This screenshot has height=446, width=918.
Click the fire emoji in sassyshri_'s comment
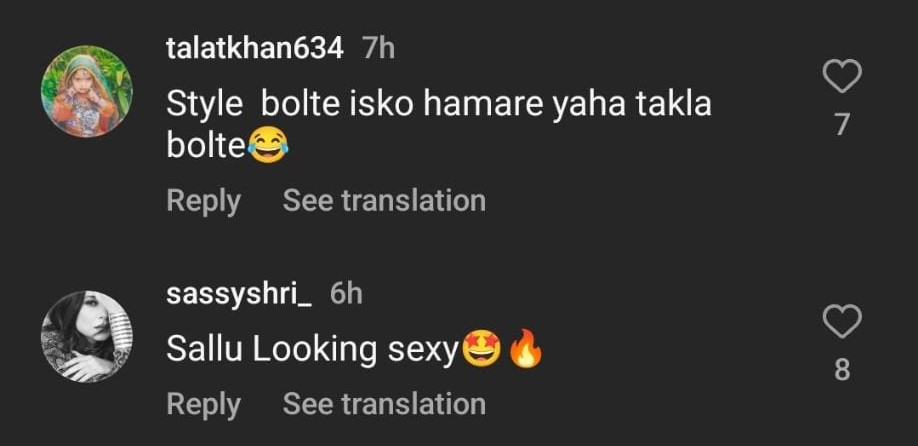tap(524, 350)
